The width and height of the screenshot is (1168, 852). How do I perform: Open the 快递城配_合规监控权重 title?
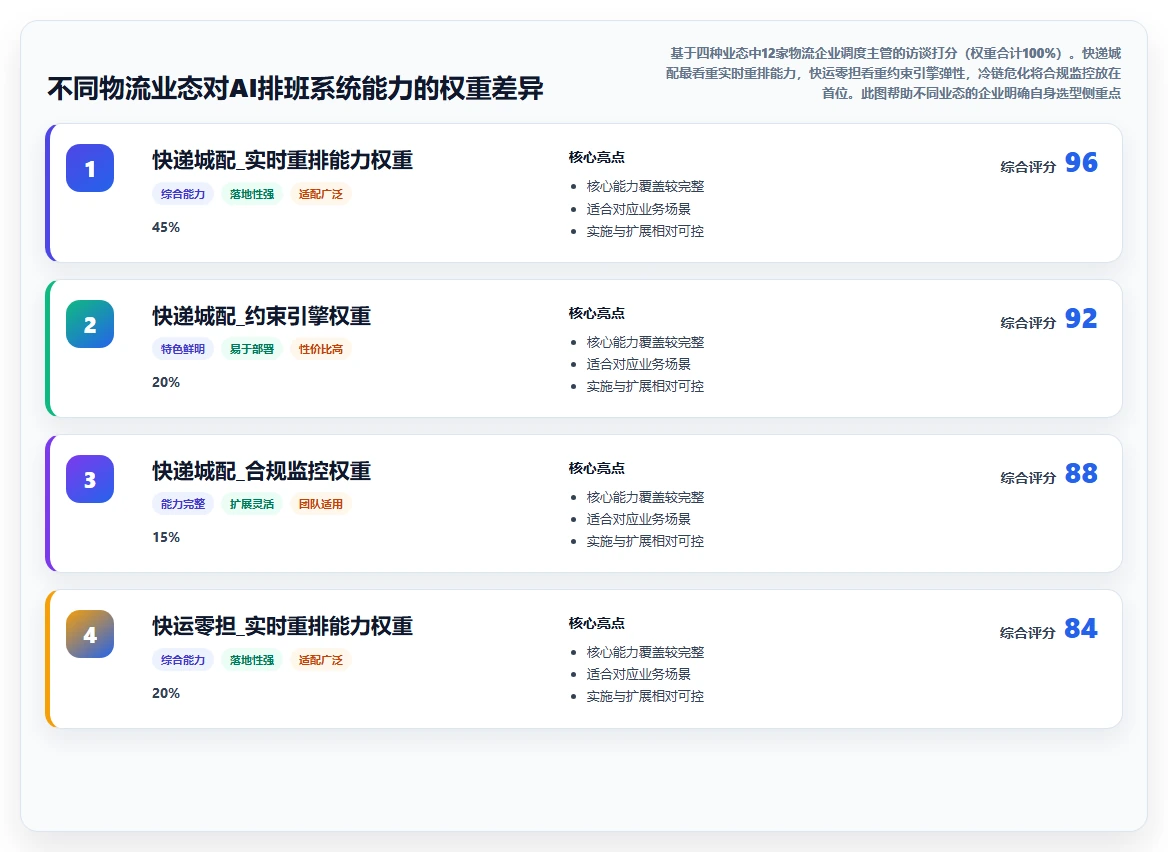click(x=261, y=471)
